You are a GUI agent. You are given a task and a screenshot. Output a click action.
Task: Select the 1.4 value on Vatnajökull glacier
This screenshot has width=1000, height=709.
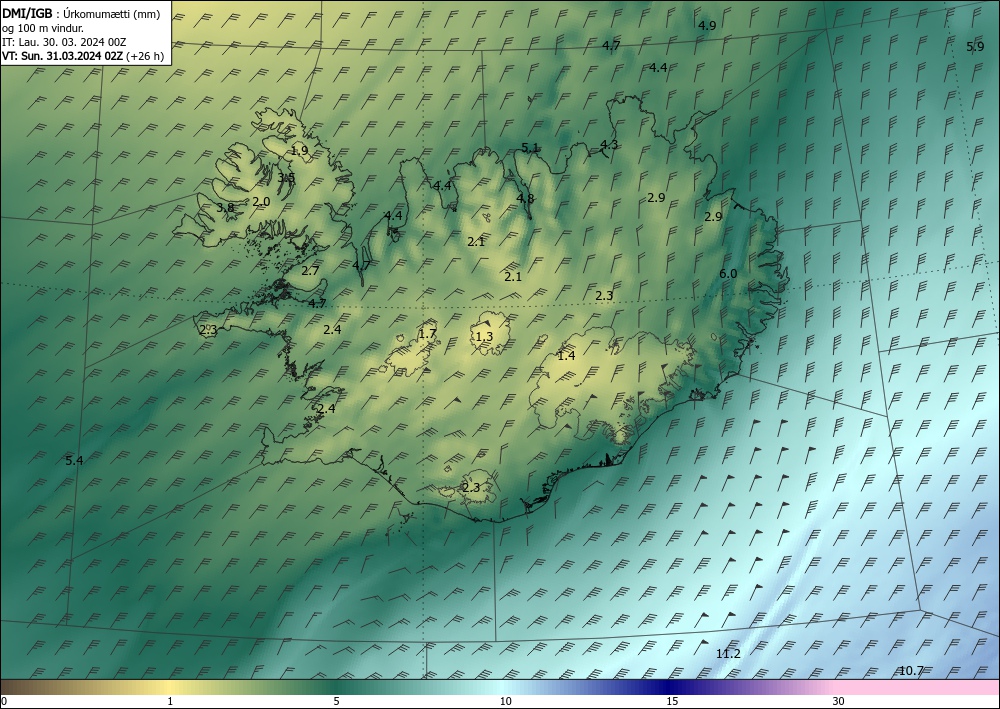pos(566,355)
